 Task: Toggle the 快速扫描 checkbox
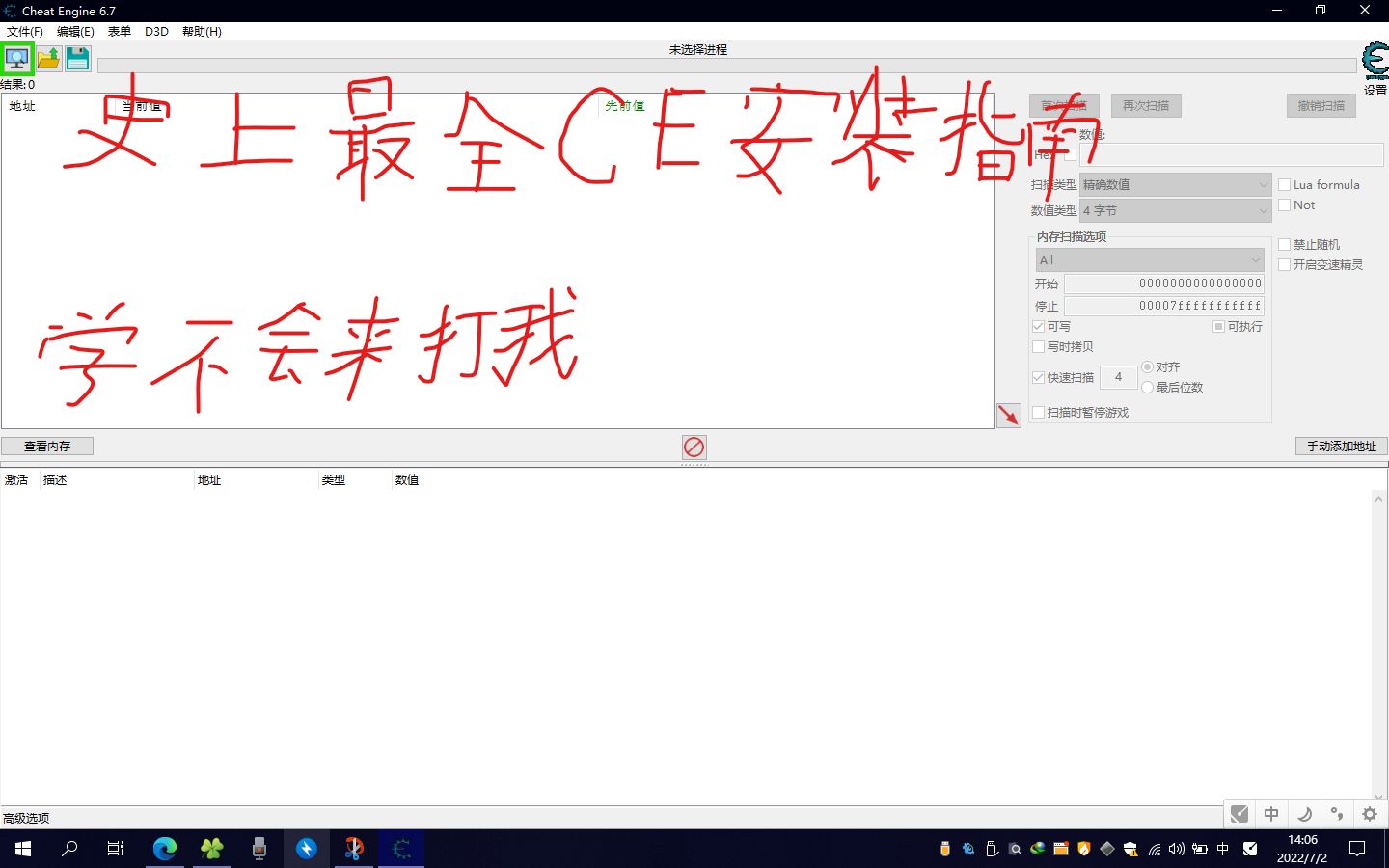(1039, 377)
